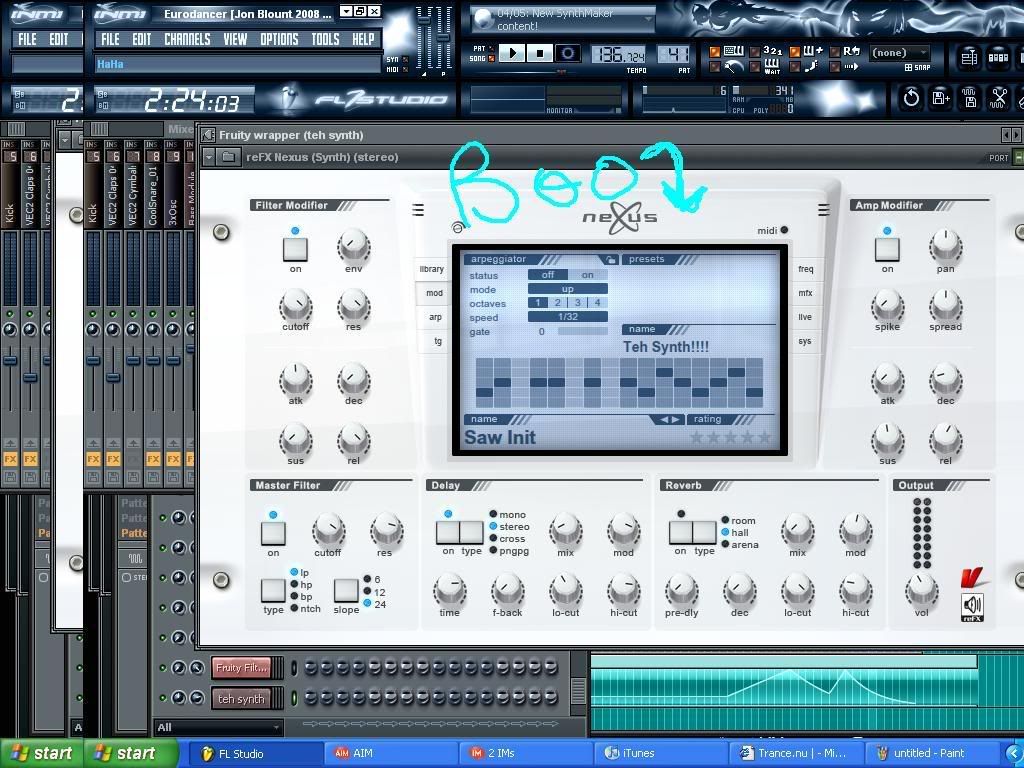Click the Delay type selector button
The width and height of the screenshot is (1024, 768).
(x=472, y=532)
